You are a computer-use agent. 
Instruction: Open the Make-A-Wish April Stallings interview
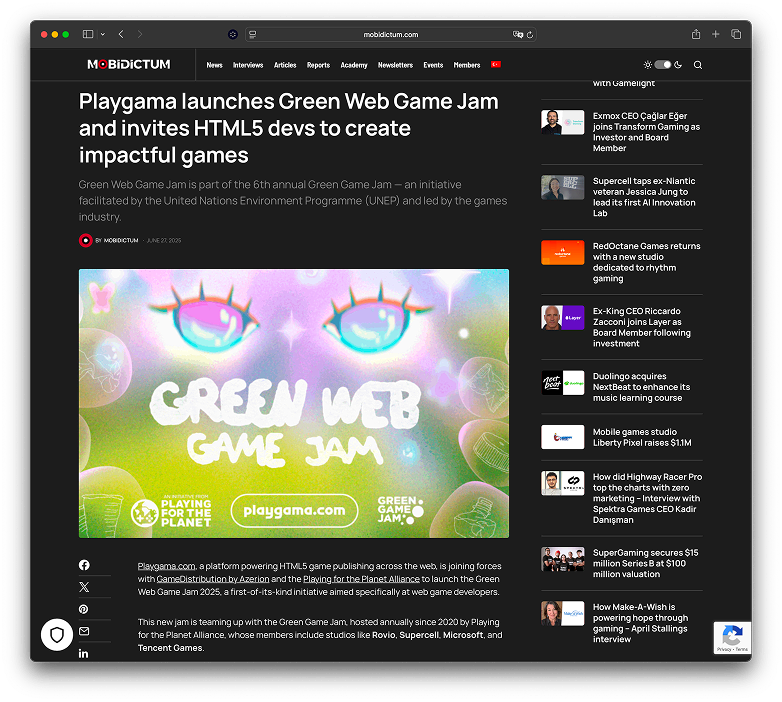click(x=640, y=623)
